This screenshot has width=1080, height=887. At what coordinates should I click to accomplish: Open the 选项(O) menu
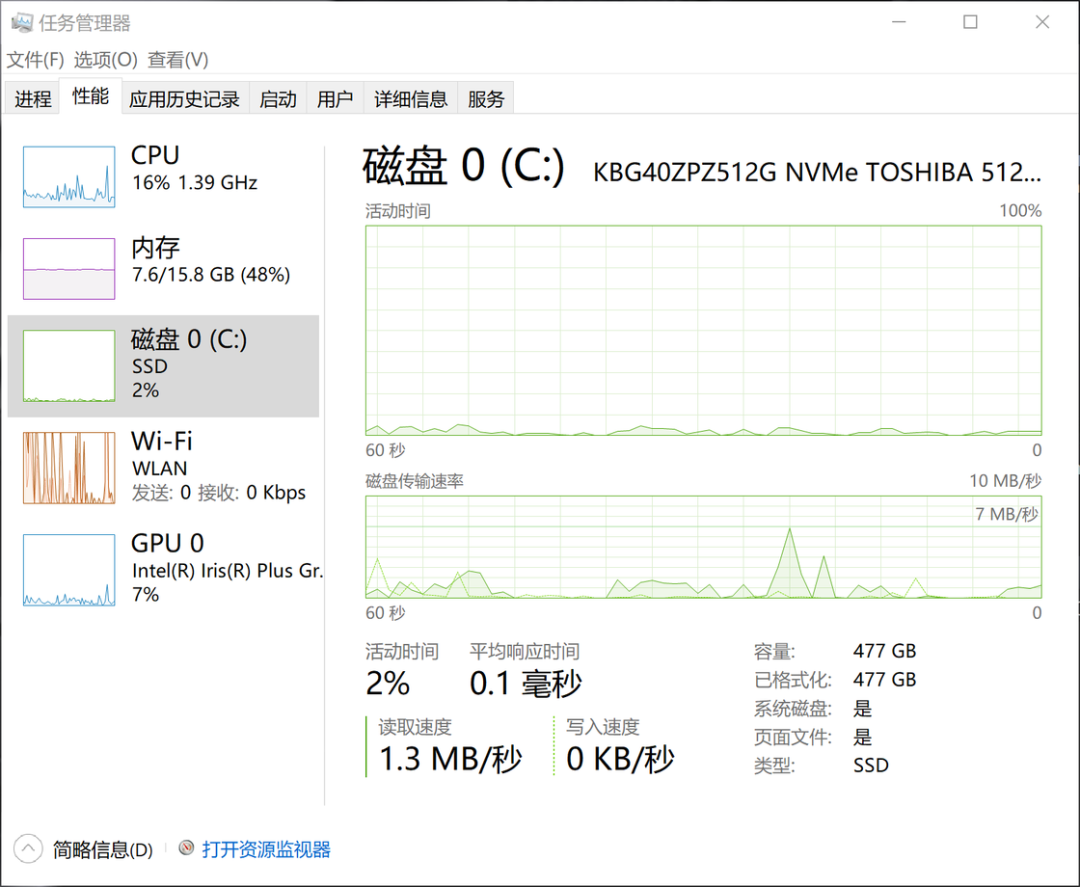pos(105,60)
